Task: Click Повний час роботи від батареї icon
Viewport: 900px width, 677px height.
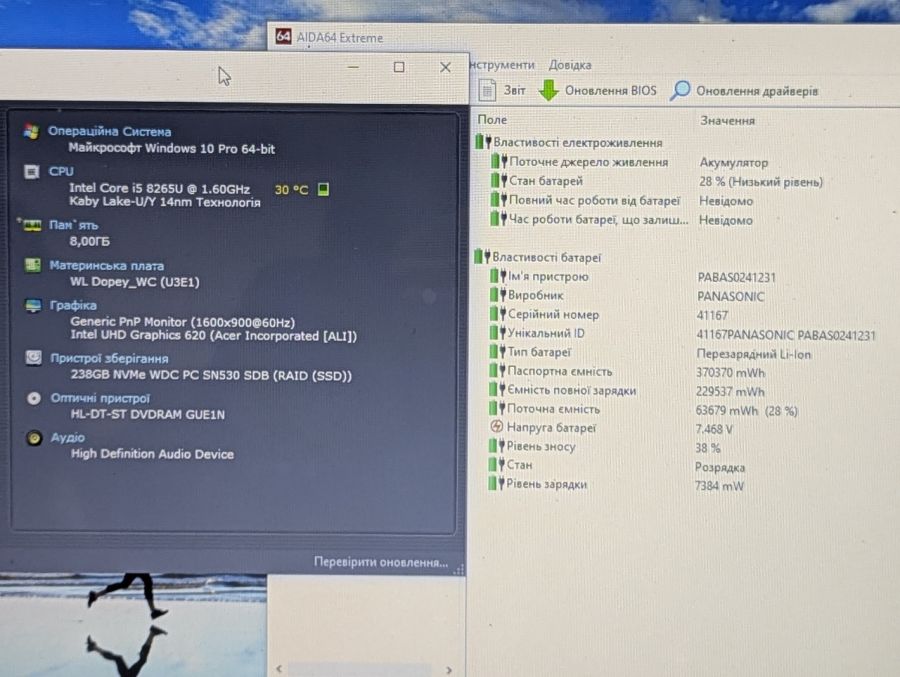Action: [x=499, y=199]
